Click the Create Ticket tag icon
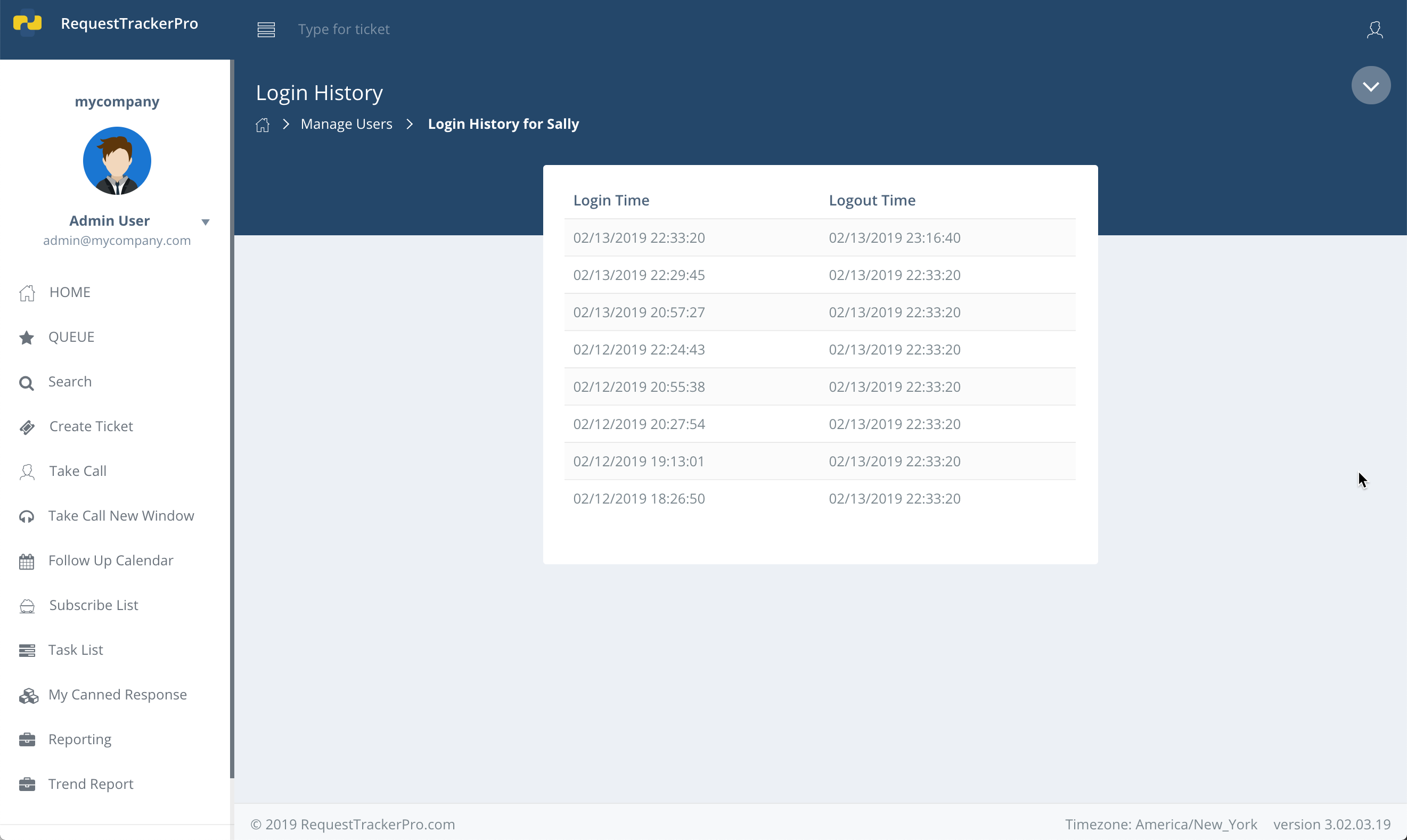1407x840 pixels. [27, 427]
